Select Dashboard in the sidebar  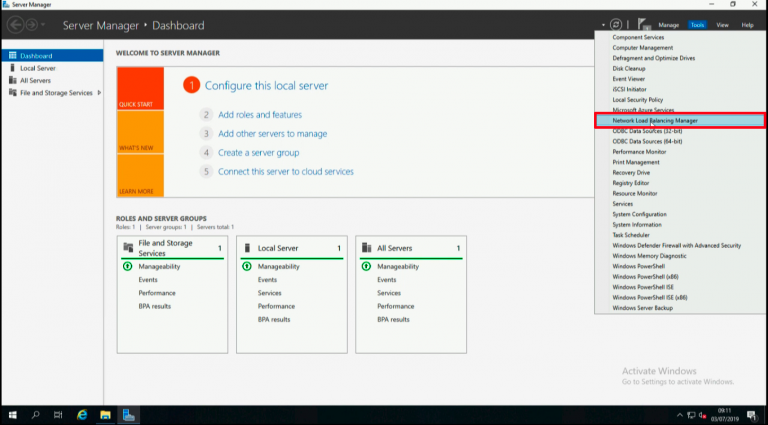point(52,55)
